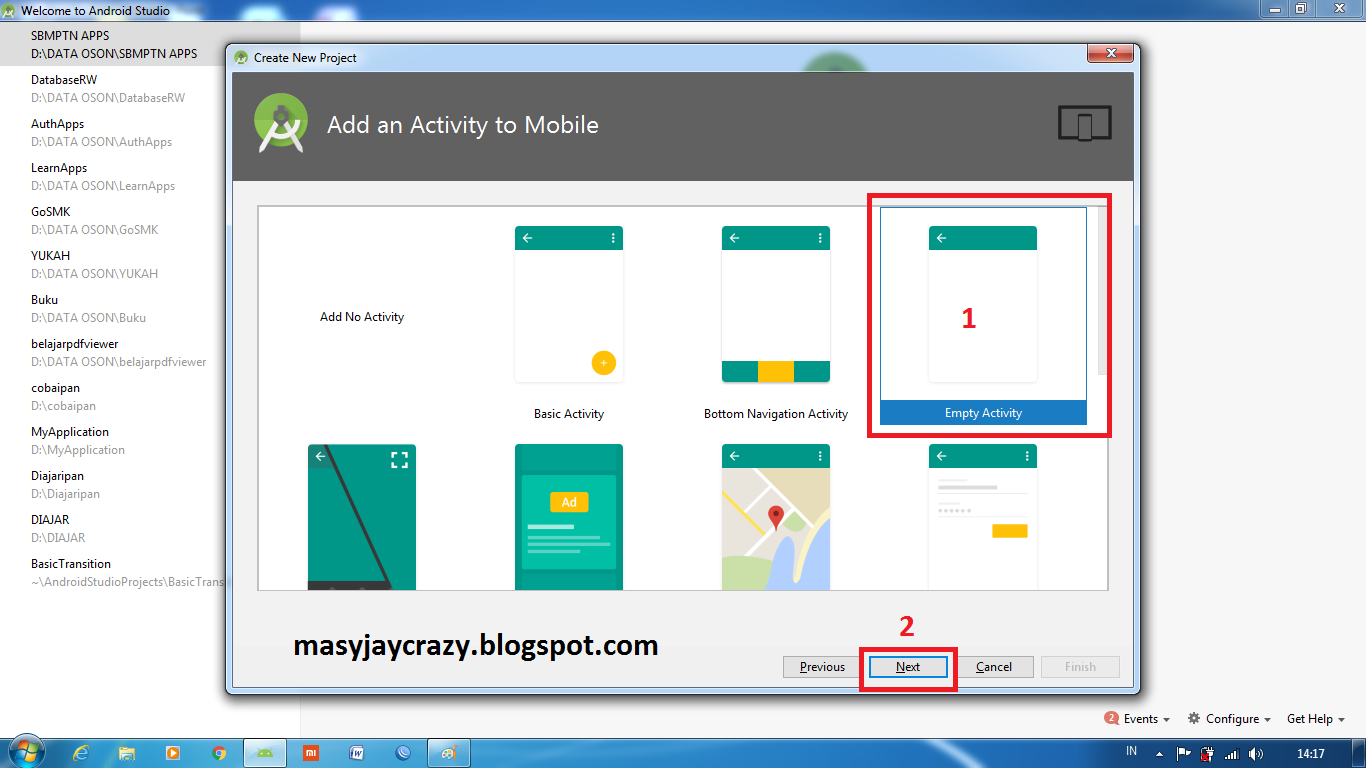Click the phone and tablet form factor icon

1085,124
